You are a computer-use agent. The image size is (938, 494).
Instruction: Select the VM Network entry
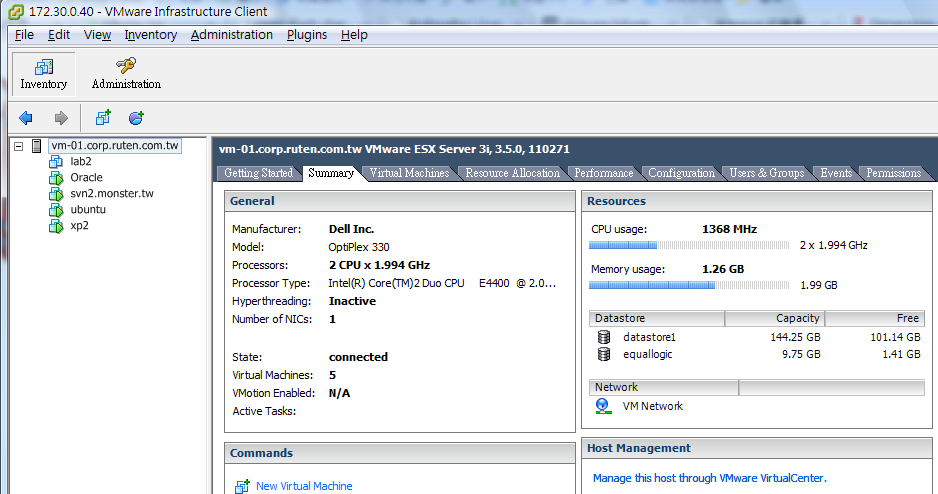[x=653, y=406]
